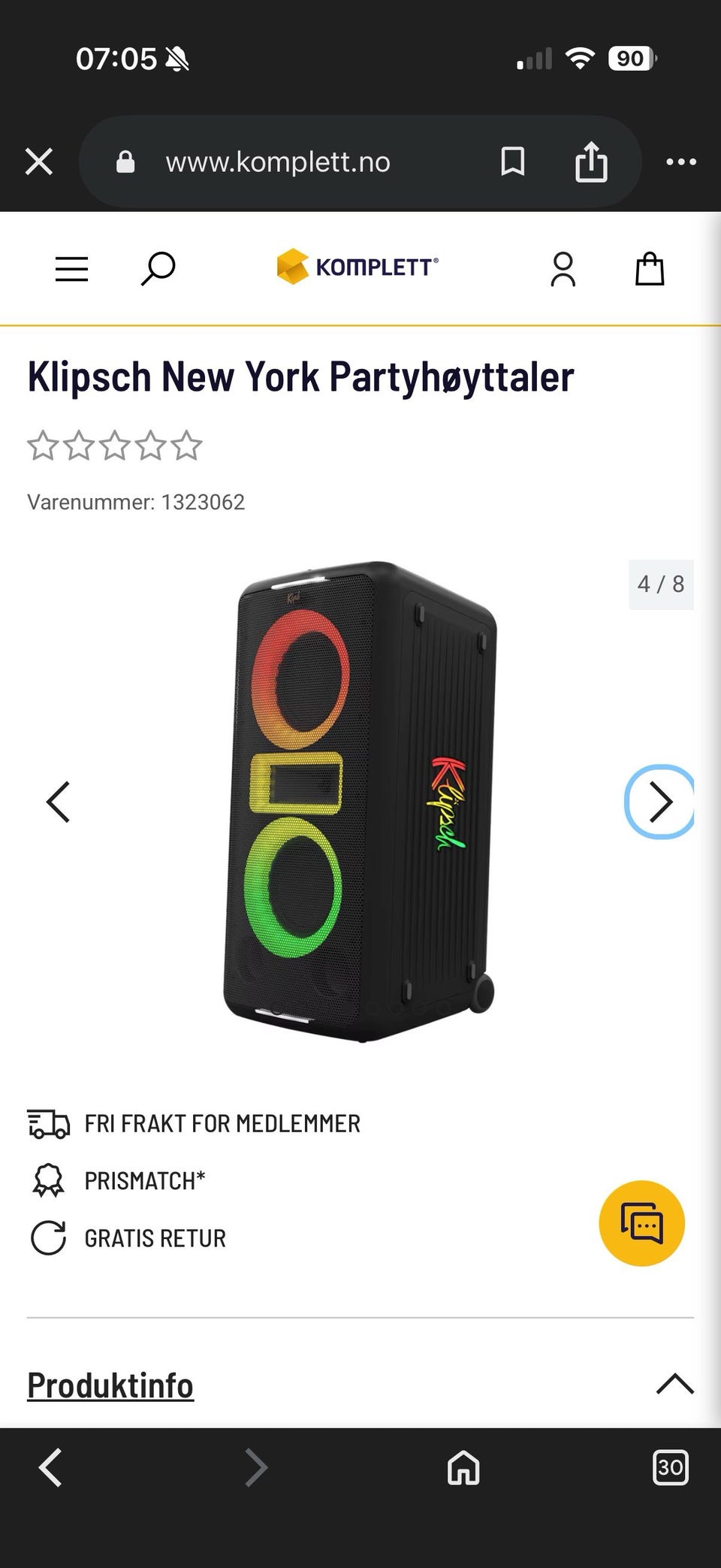Image resolution: width=721 pixels, height=1568 pixels.
Task: Go to browser home page
Action: [463, 1467]
